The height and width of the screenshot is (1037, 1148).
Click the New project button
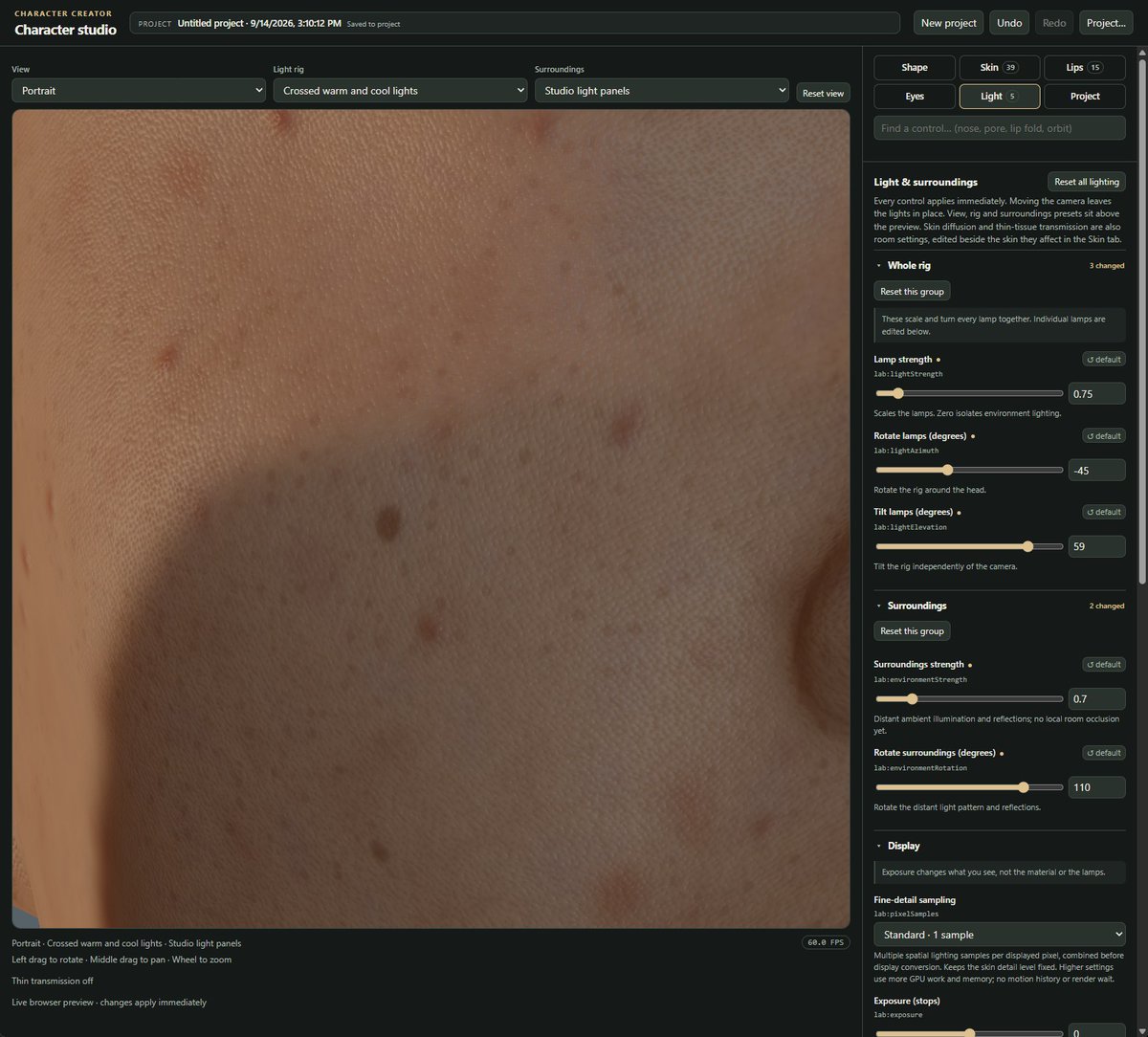(x=949, y=23)
